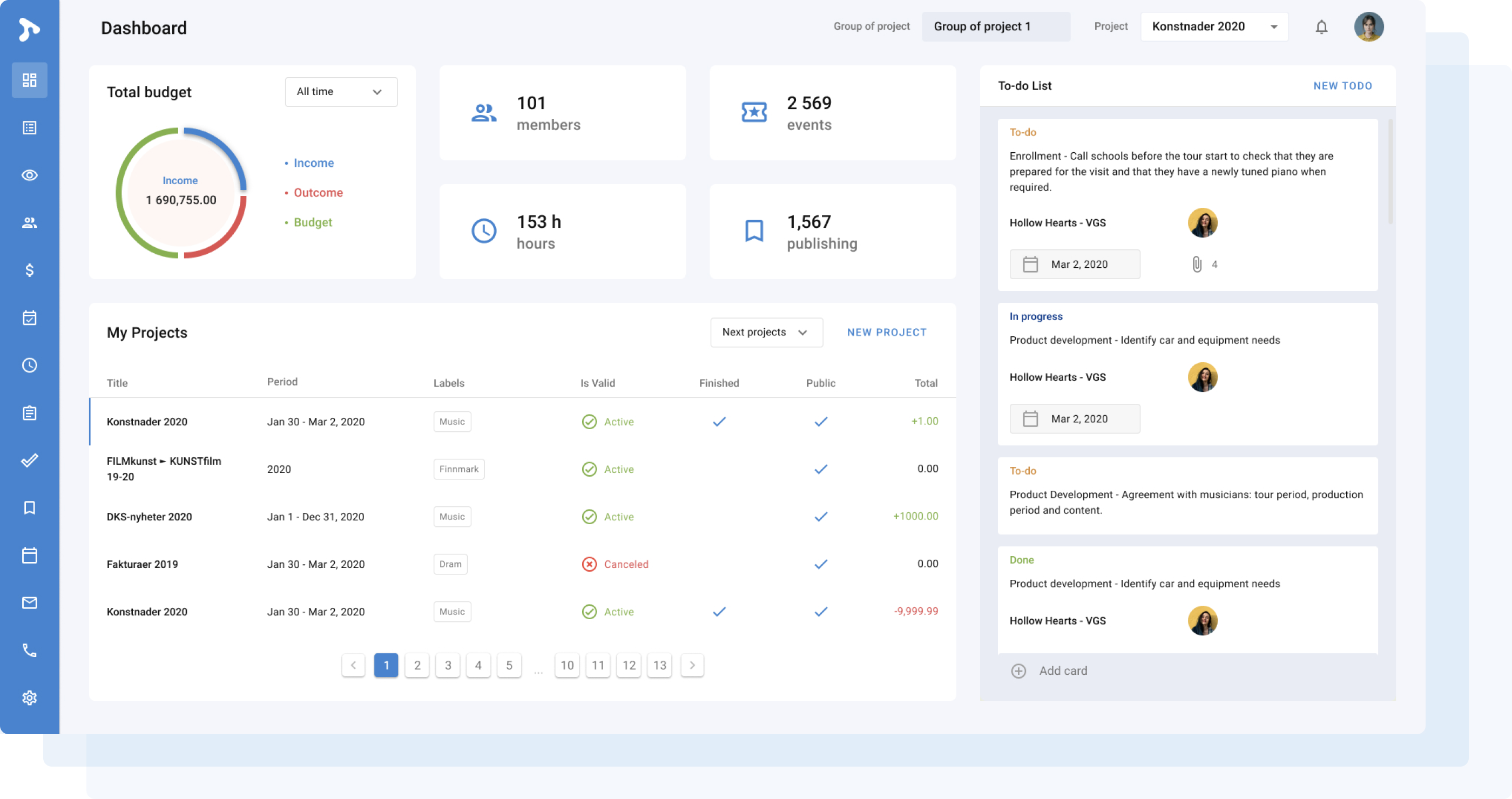
Task: Open the user profile avatar in header
Action: click(1368, 26)
